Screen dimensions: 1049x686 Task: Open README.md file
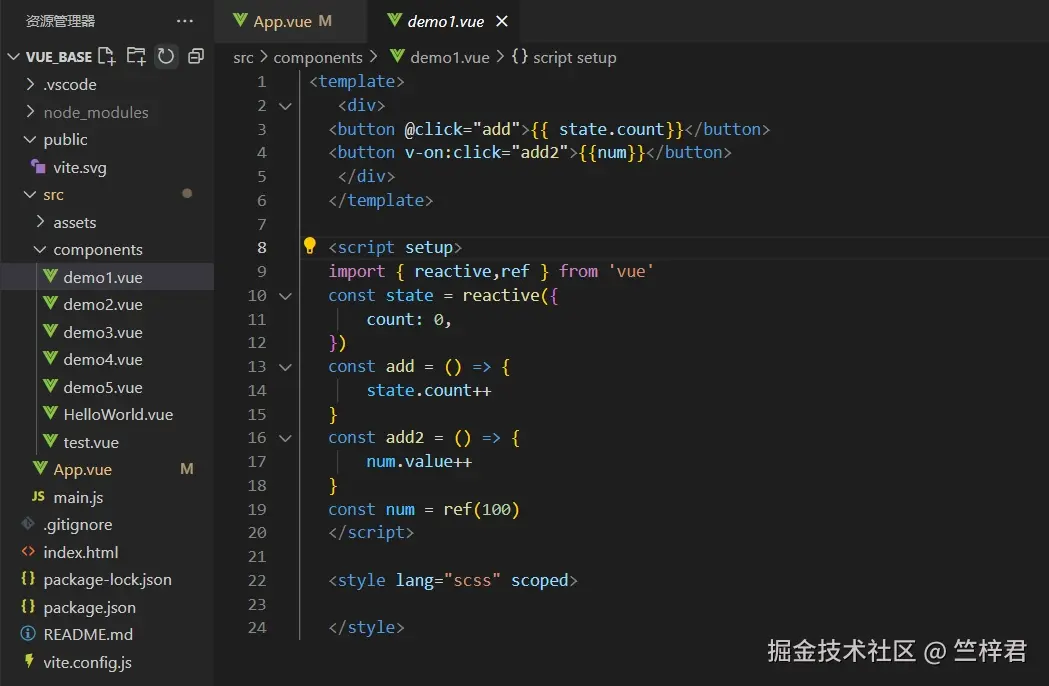coord(88,634)
